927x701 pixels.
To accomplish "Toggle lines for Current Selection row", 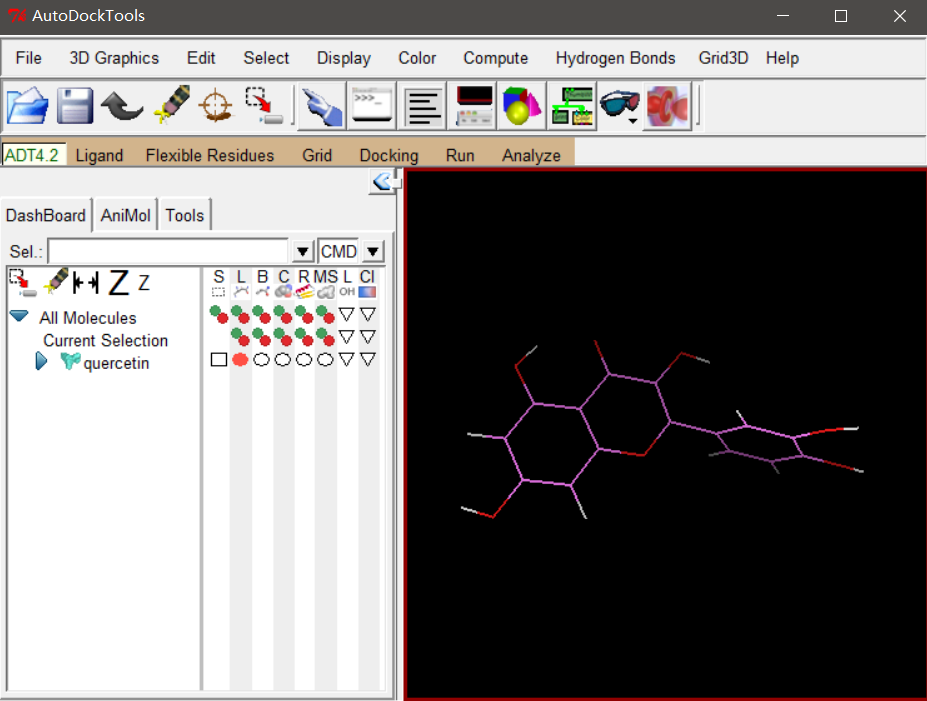I will tap(240, 337).
